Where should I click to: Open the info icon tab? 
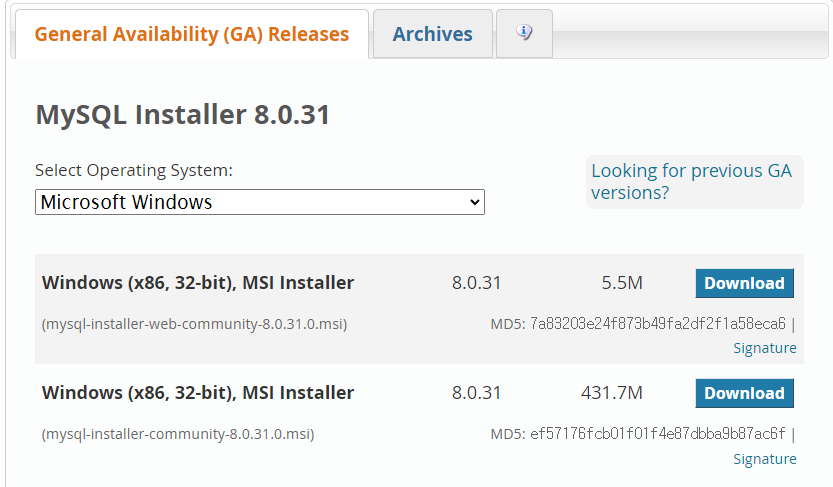coord(524,33)
